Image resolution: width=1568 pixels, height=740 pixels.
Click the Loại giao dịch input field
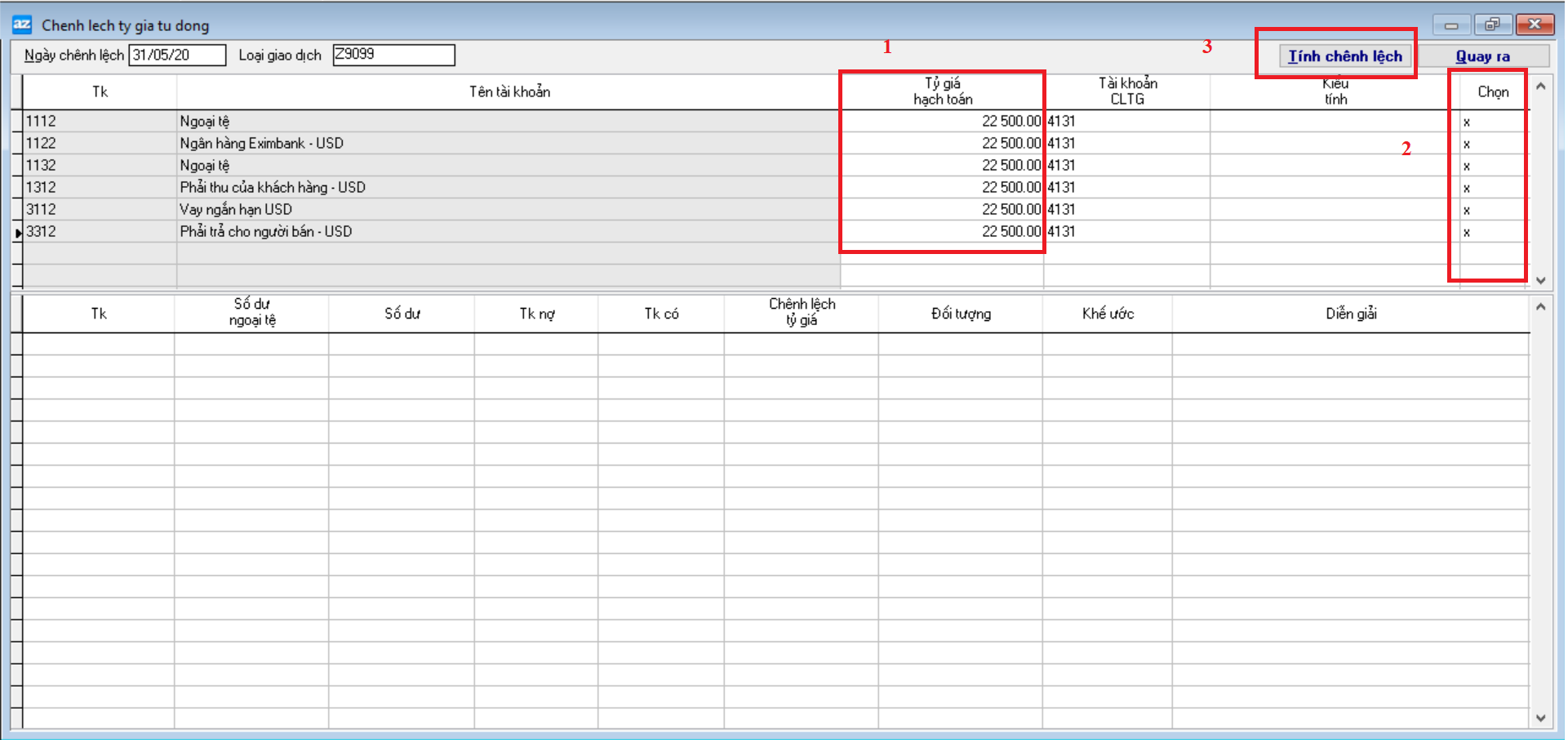click(393, 55)
